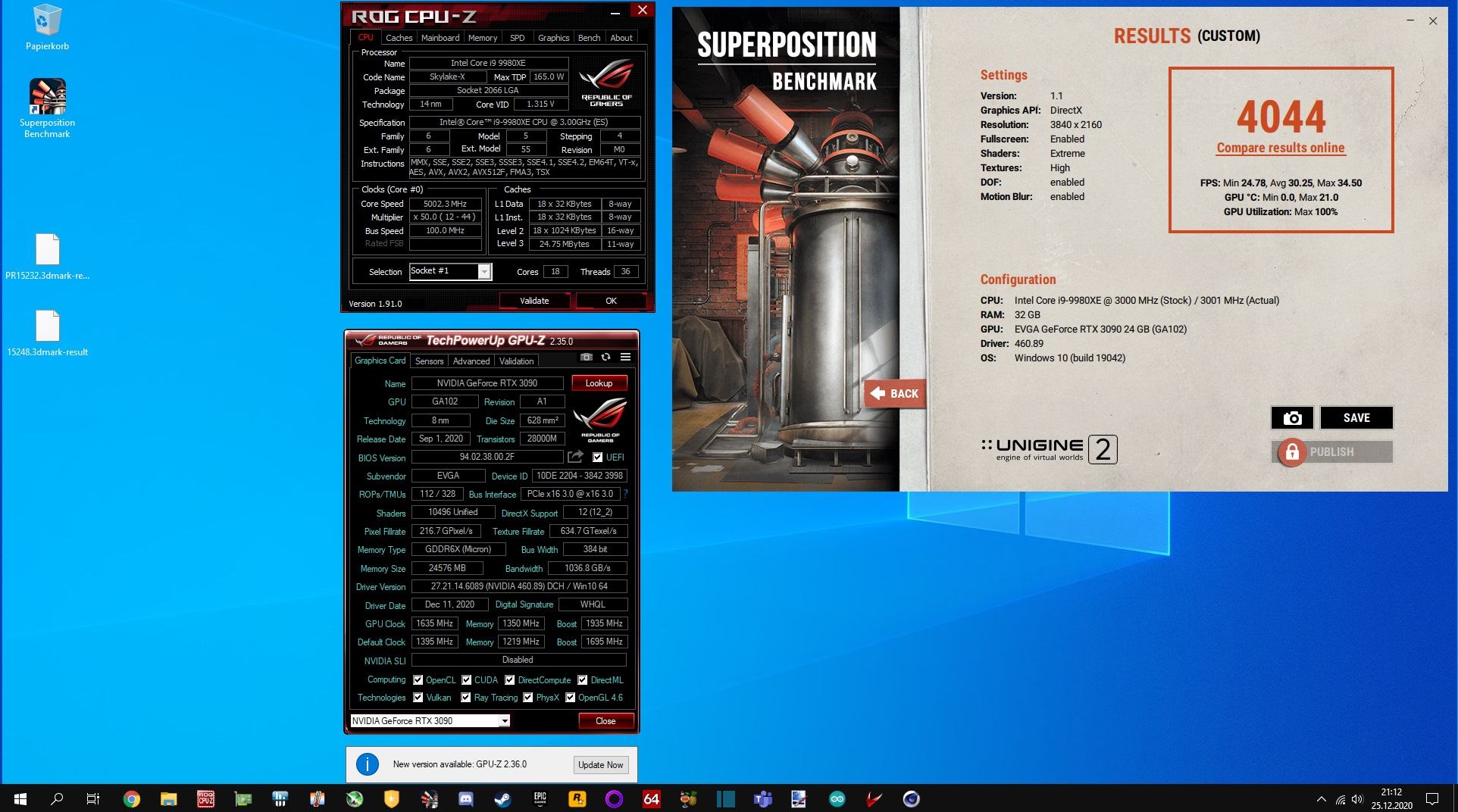Open Discord from the taskbar

pyautogui.click(x=465, y=798)
